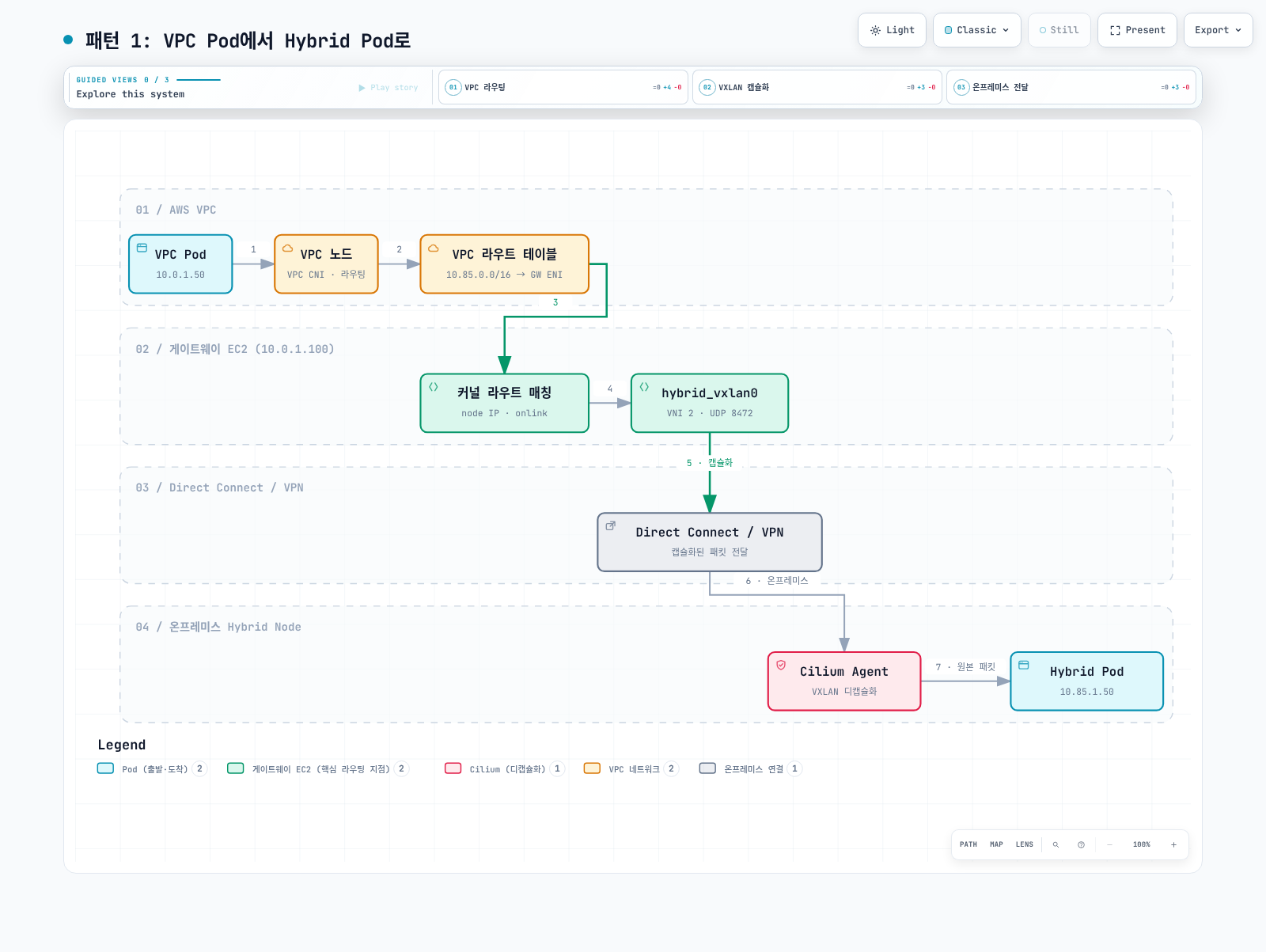Click the external link icon on Direct Connect

click(611, 525)
